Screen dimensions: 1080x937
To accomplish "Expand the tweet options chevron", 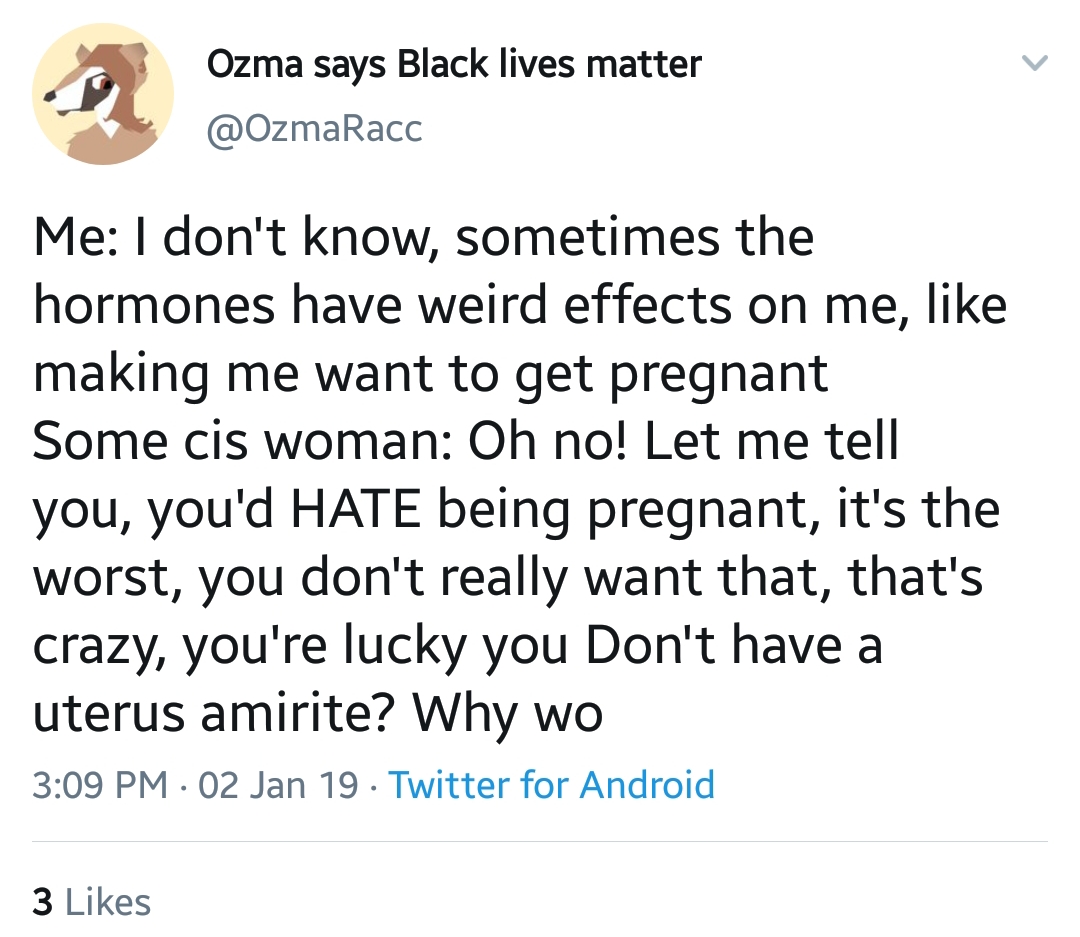I will click(x=1034, y=63).
